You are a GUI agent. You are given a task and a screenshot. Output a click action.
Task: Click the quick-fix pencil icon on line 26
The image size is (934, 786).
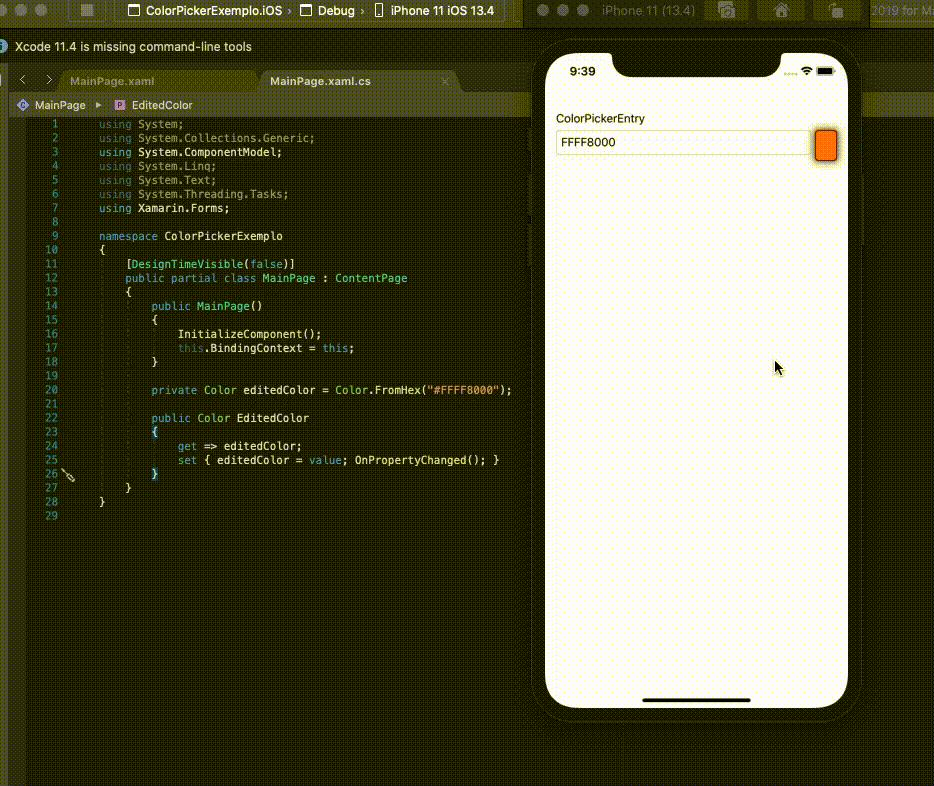coord(68,475)
